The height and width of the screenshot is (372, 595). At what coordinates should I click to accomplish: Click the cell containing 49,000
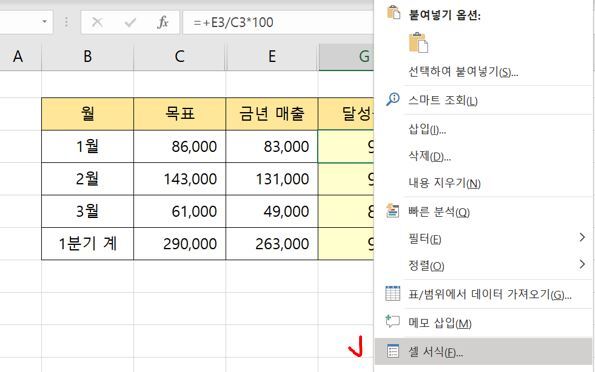(272, 211)
